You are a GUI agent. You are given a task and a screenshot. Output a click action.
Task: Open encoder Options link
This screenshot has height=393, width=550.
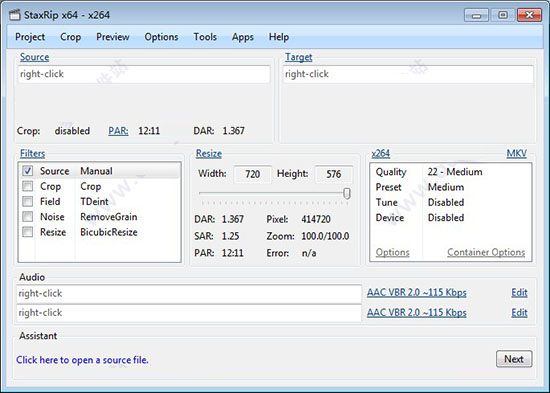[x=393, y=252]
